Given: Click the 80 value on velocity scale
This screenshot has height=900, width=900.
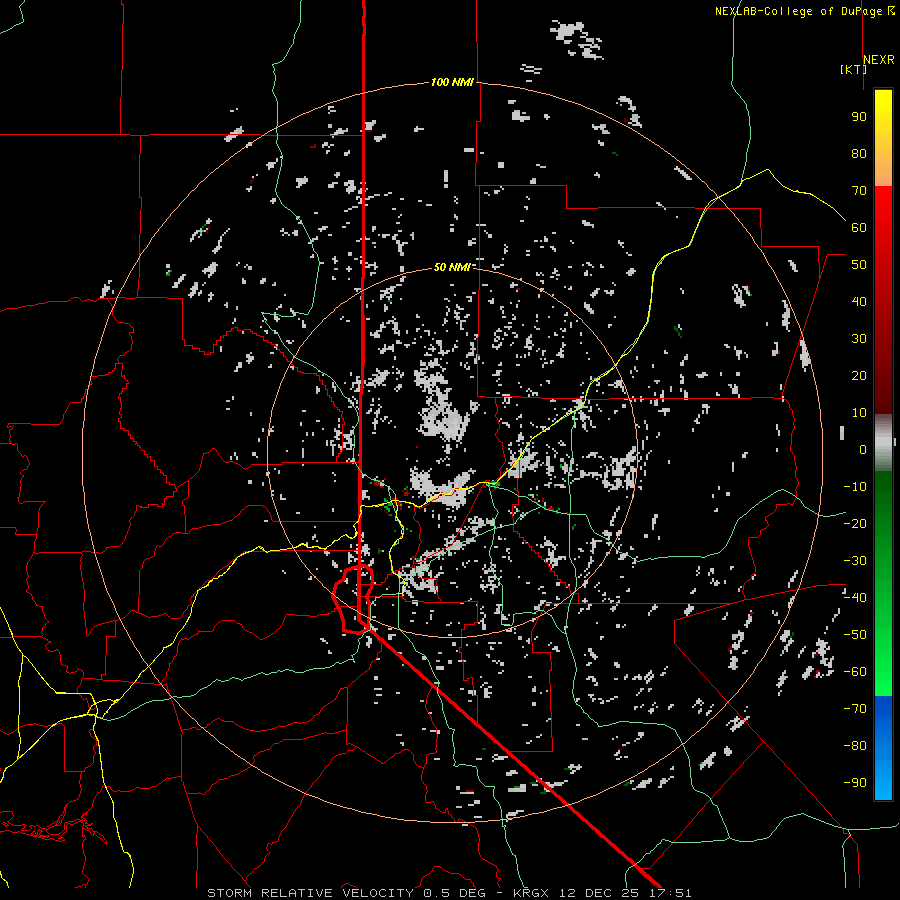Looking at the screenshot, I should point(859,153).
